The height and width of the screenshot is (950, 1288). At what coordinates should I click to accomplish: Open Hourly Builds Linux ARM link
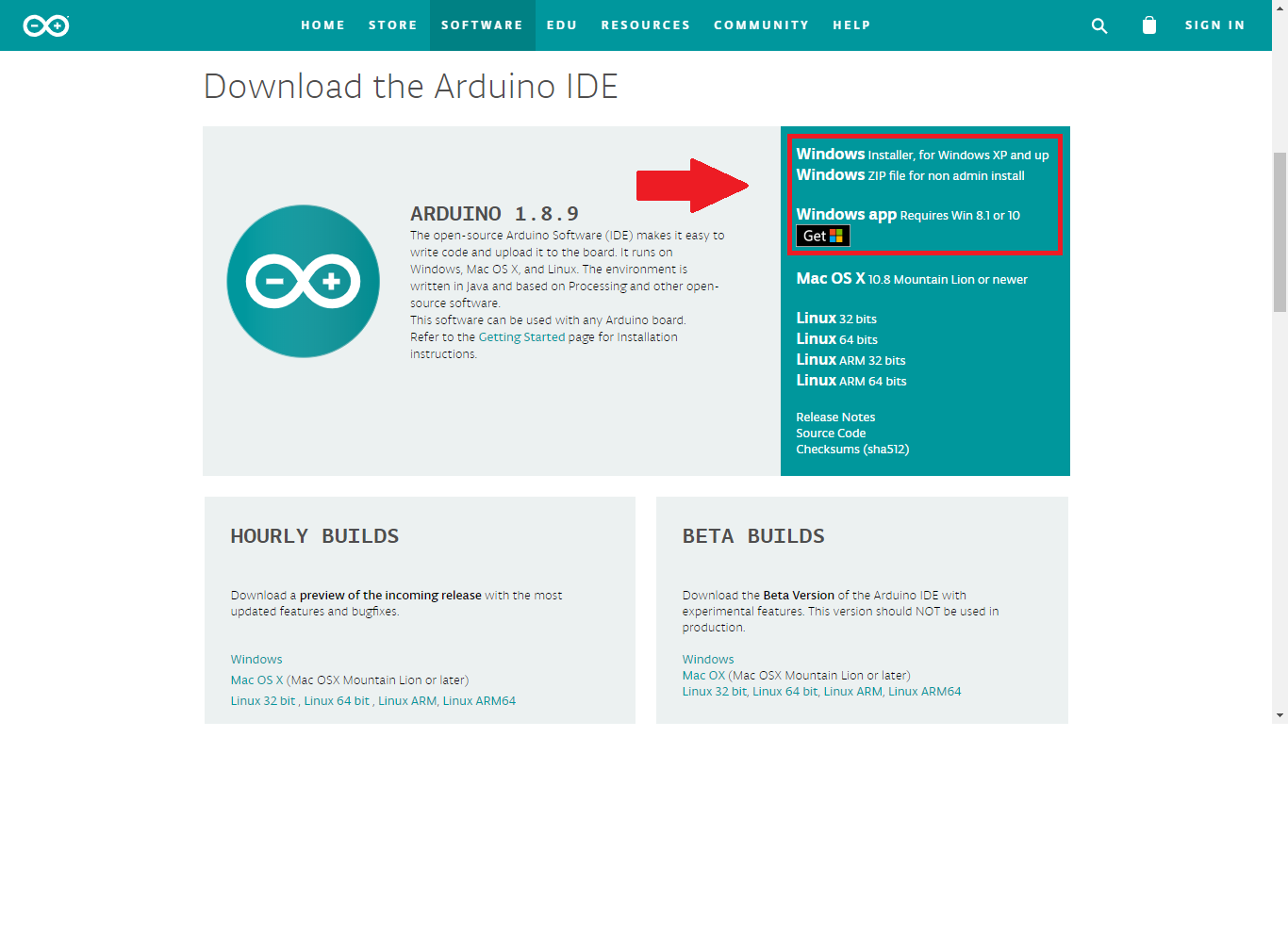[407, 701]
